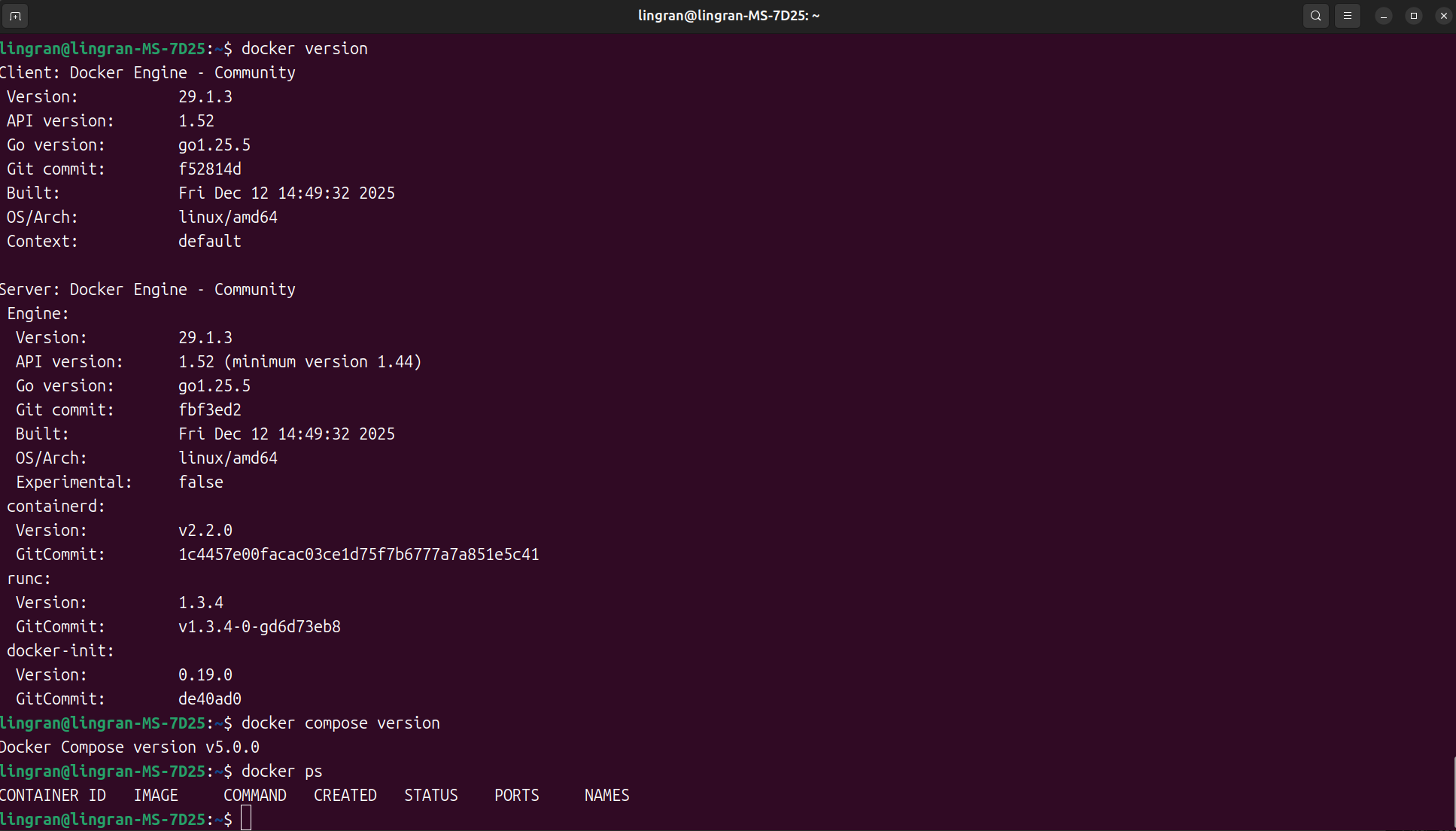The image size is (1456, 831).
Task: Click the cursor at the last prompt
Action: [246, 819]
